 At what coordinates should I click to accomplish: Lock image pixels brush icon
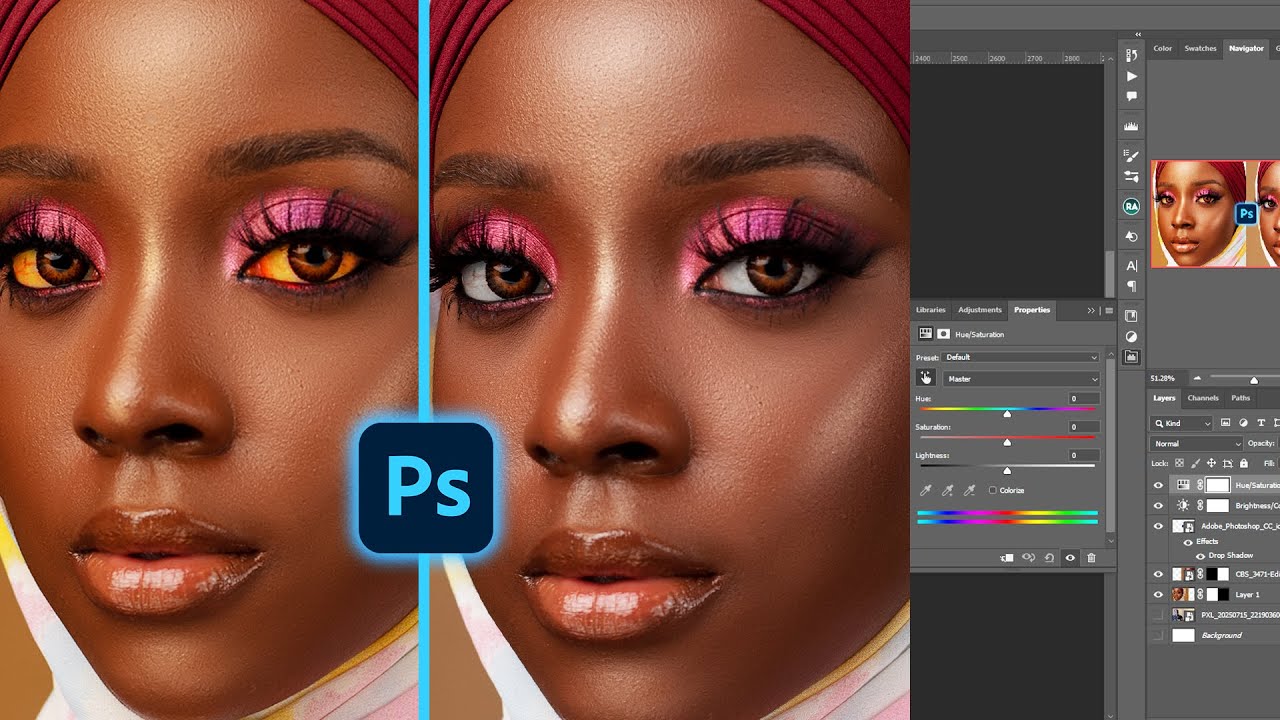point(1196,463)
